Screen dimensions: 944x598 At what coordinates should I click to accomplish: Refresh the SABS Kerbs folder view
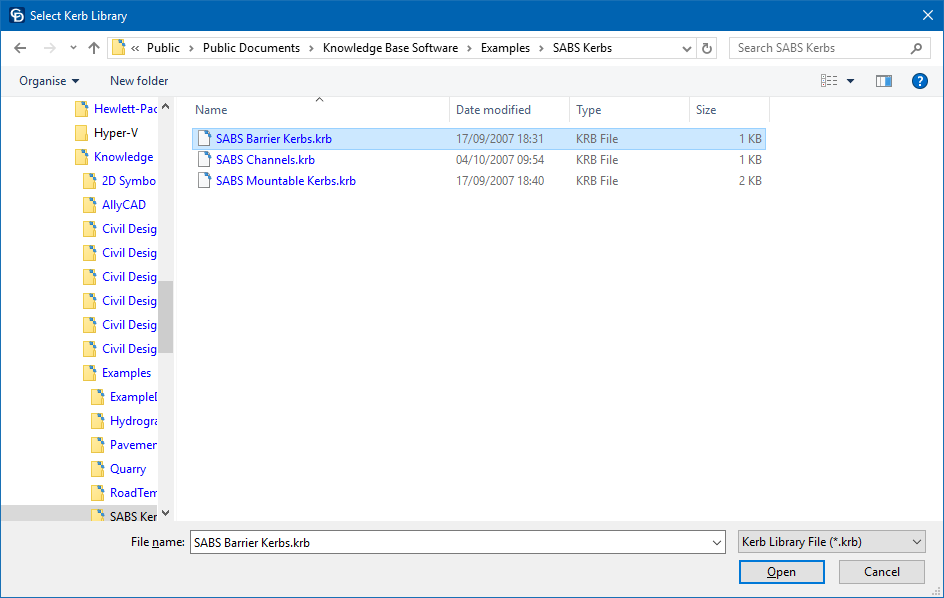click(707, 48)
